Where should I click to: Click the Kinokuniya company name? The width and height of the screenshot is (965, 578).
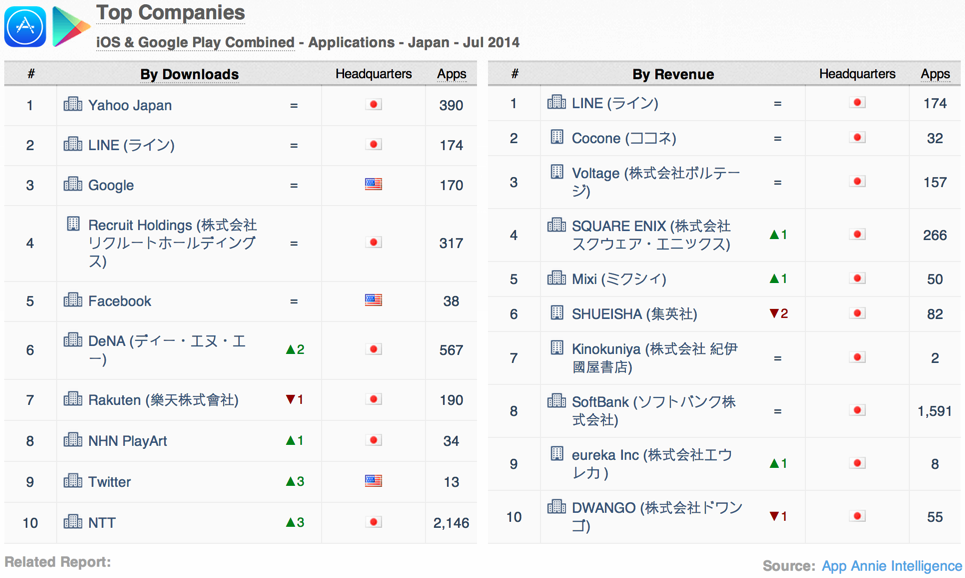tap(655, 358)
